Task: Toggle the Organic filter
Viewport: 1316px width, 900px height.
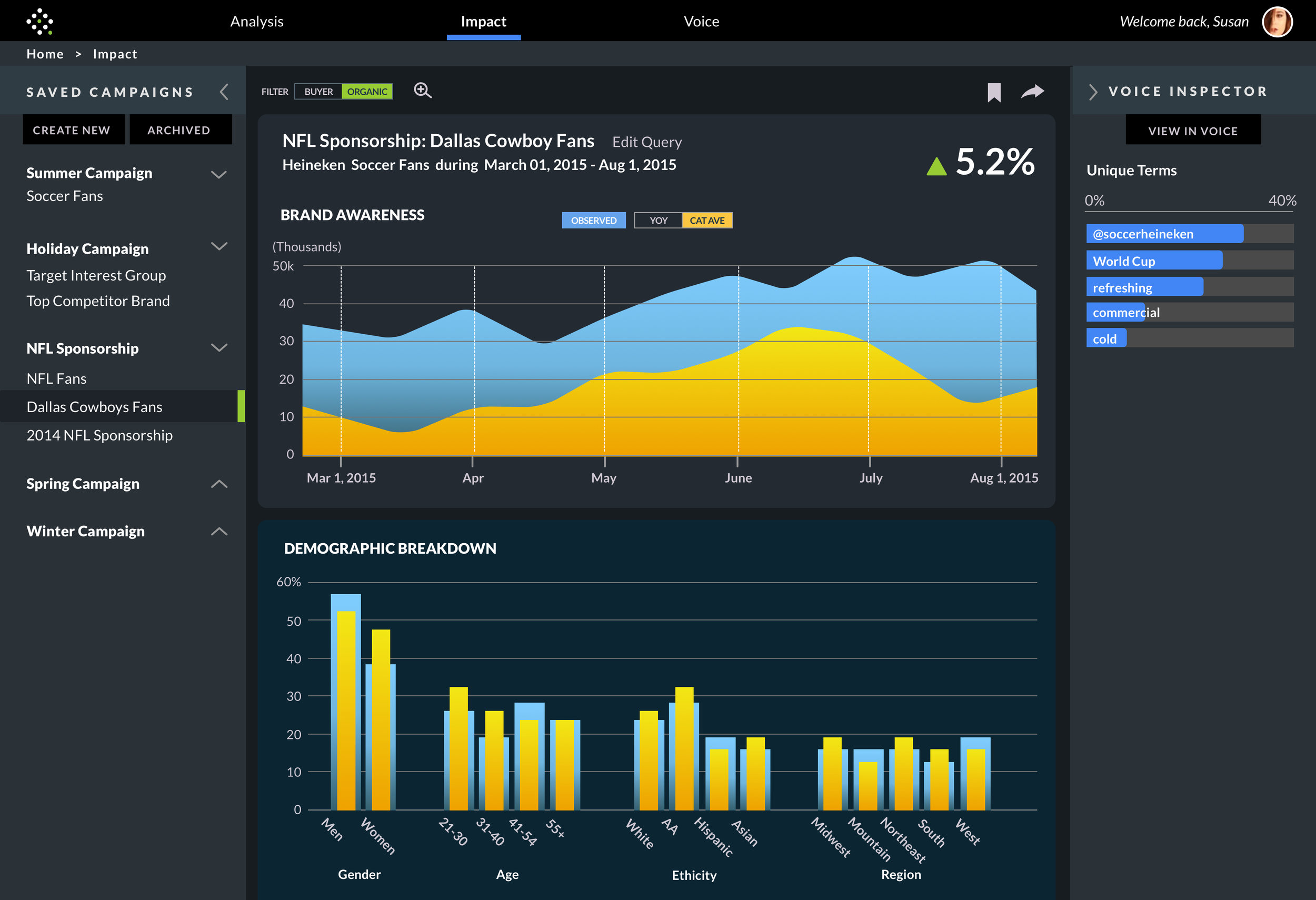Action: point(367,92)
